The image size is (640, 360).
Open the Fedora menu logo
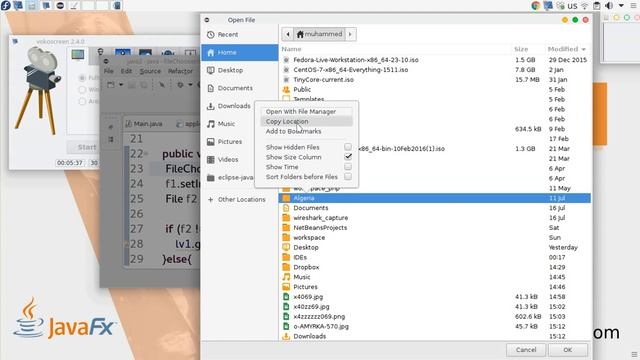[x=5, y=5]
